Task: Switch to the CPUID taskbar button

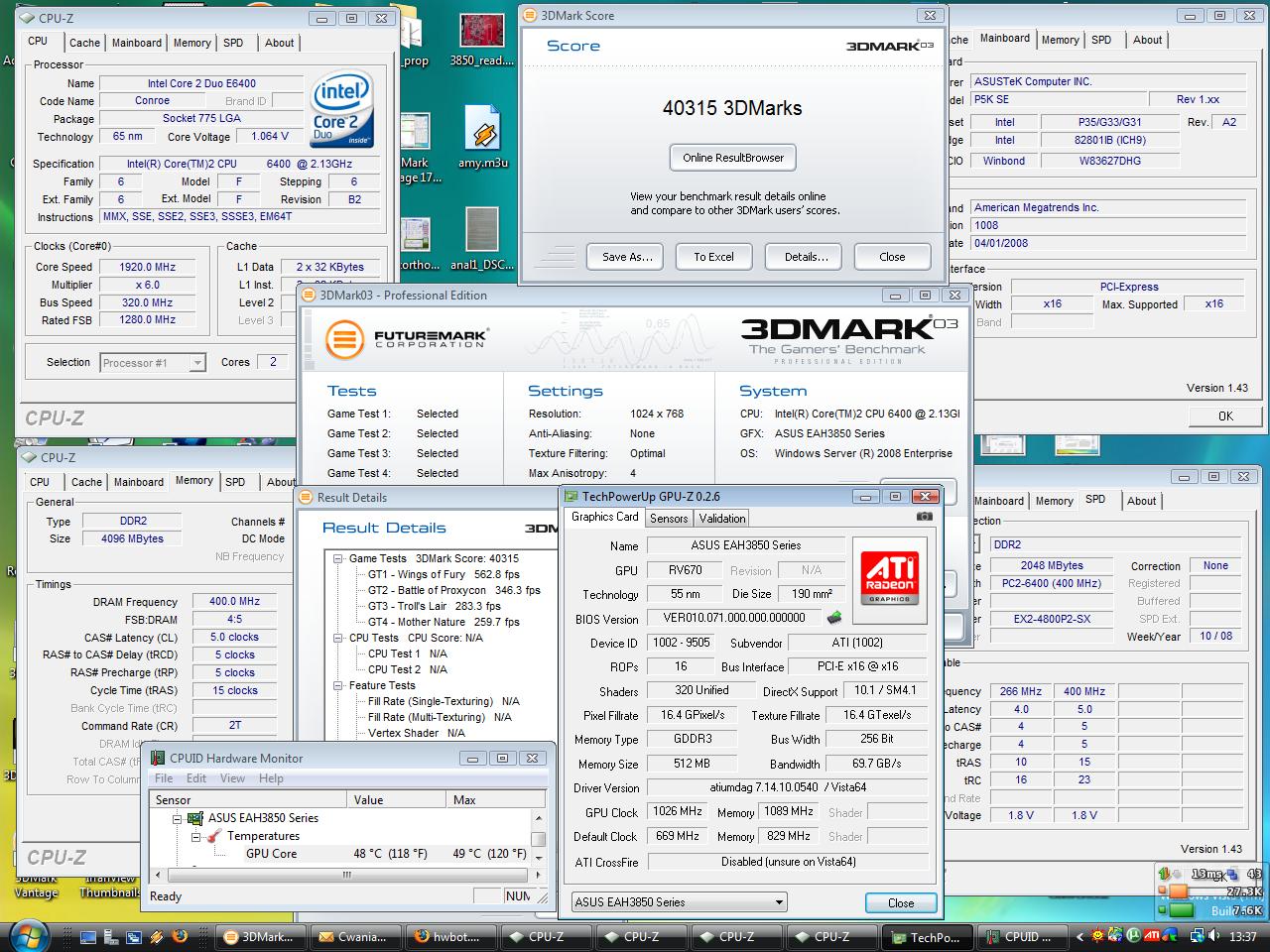Action: (1021, 936)
